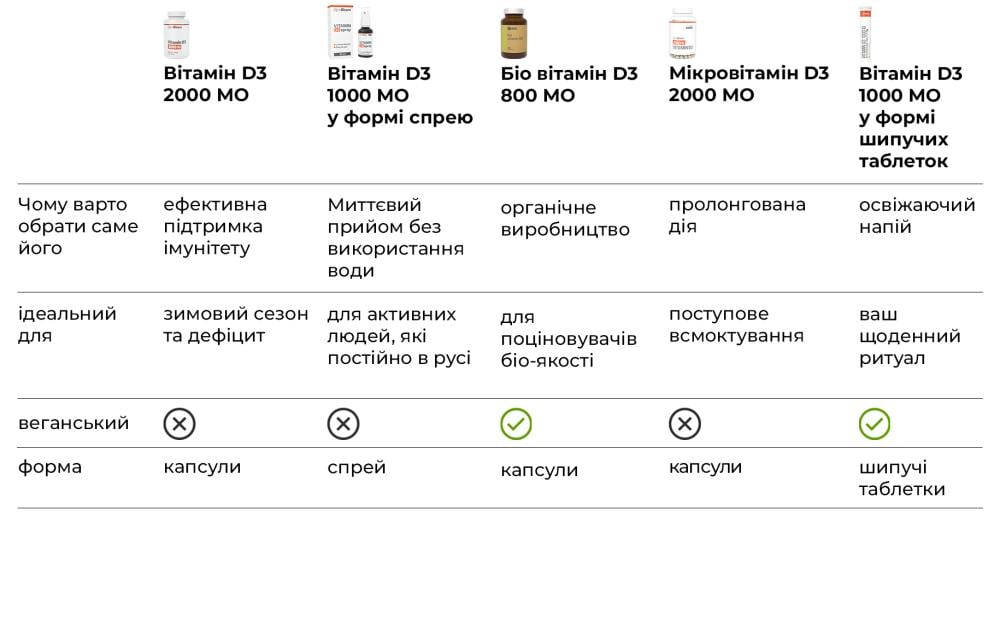Viewport: 1000px width, 628px height.
Task: Click the effervescent tablets tube image
Action: pyautogui.click(x=865, y=33)
